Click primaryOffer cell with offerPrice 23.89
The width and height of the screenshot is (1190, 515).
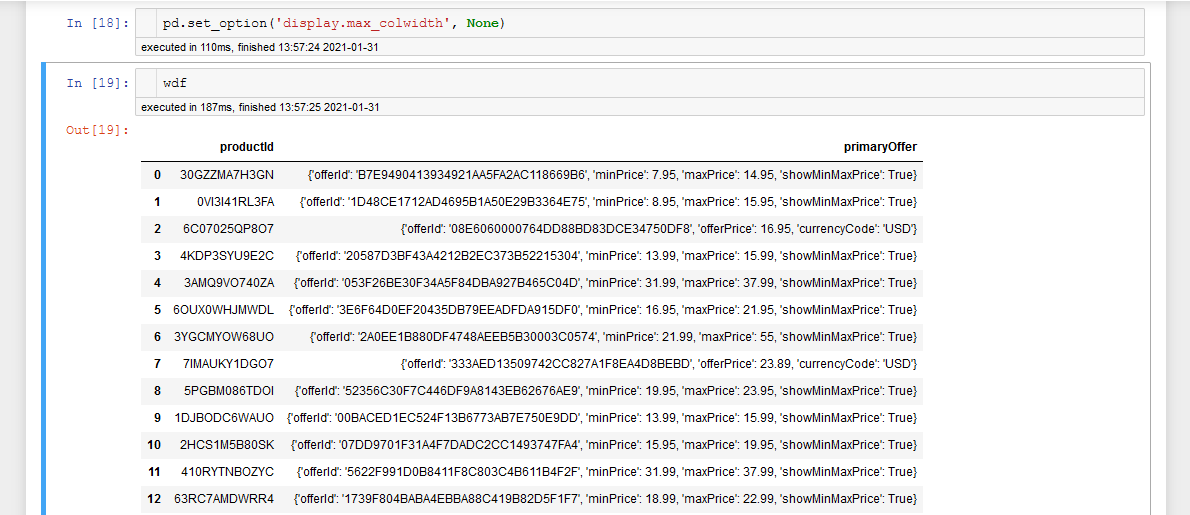coord(659,363)
